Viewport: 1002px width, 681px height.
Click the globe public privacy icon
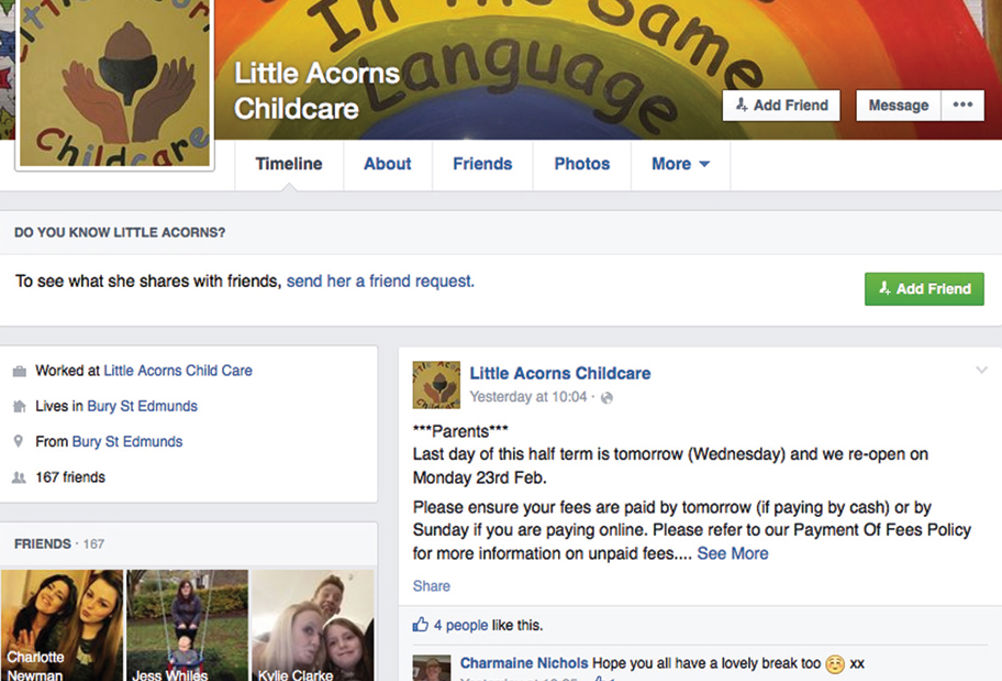tap(607, 398)
